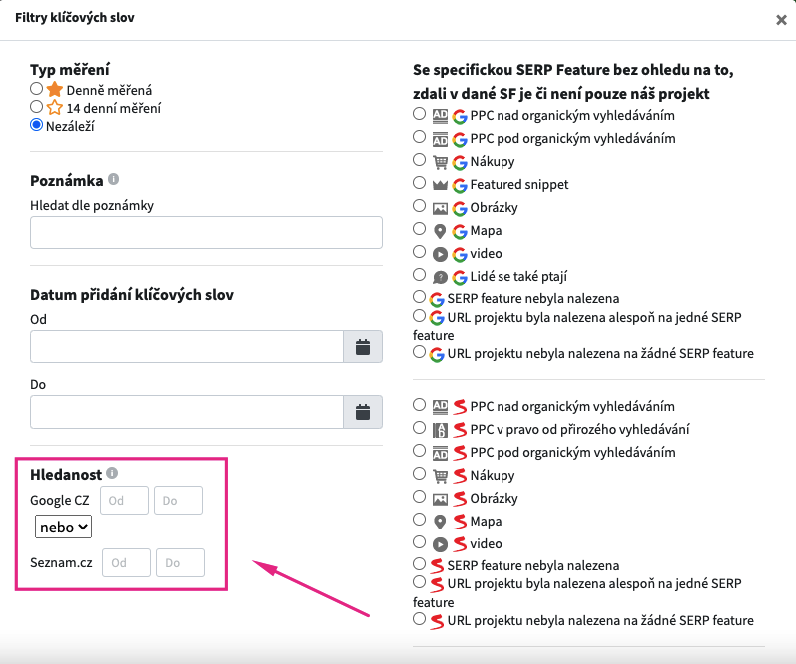Select the Denně měřená radio option
Screen dimensions: 796x664
coord(37,89)
